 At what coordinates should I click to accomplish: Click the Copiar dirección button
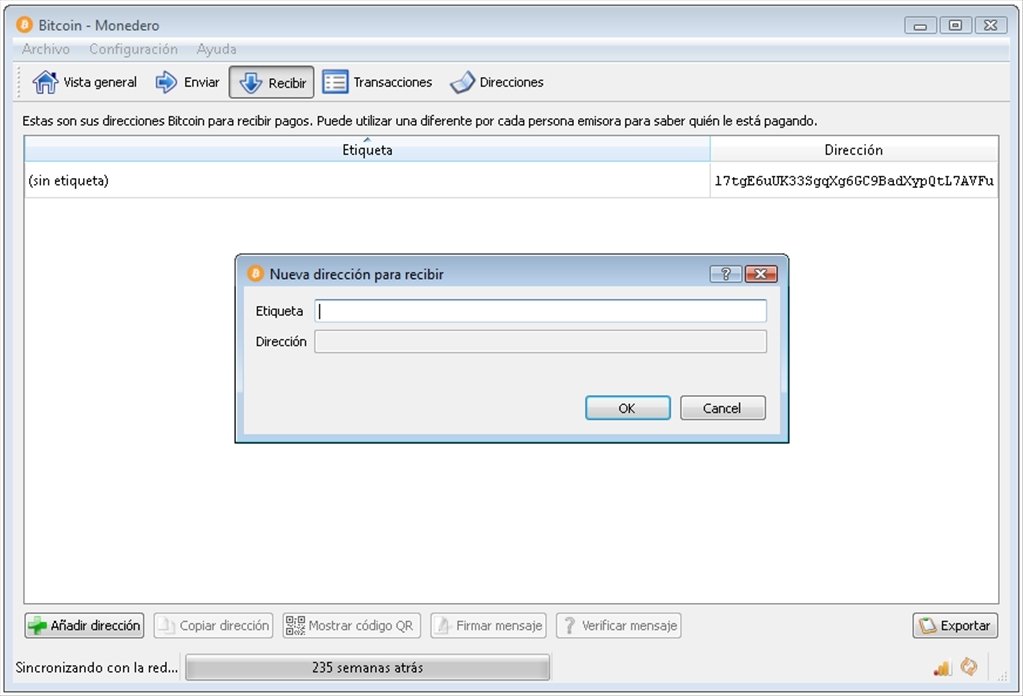(213, 626)
